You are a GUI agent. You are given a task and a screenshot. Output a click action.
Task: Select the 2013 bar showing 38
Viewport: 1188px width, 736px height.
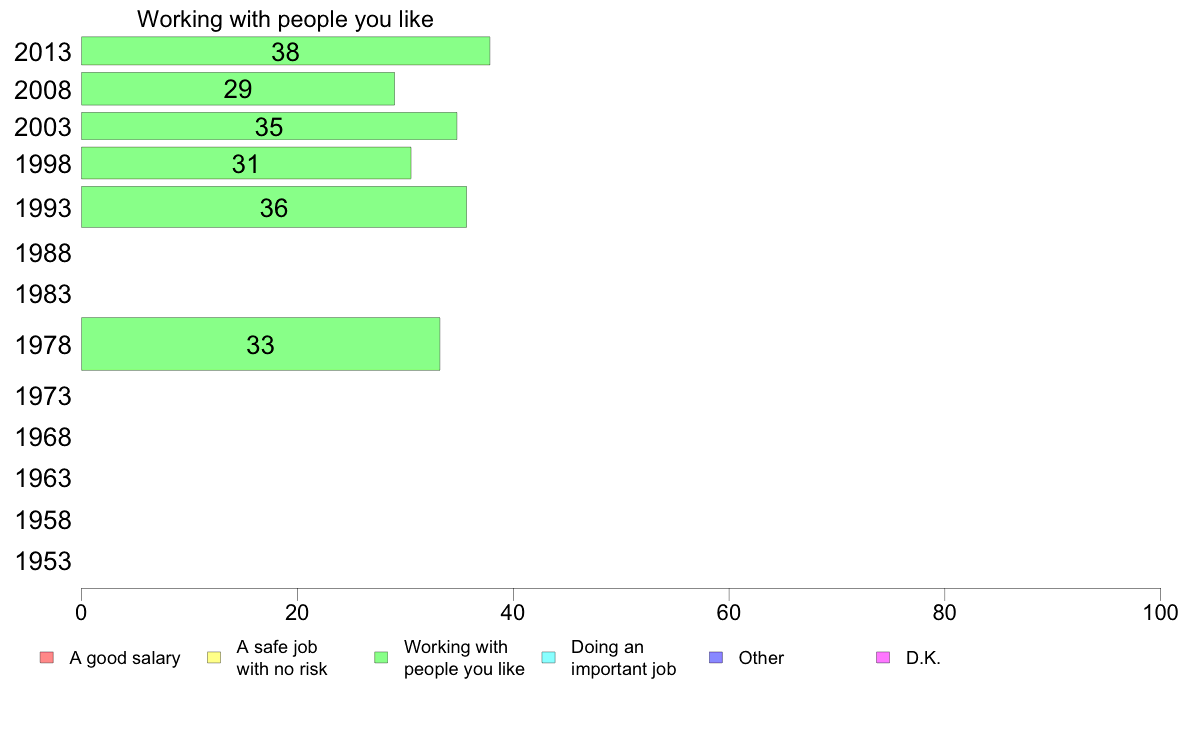coord(286,51)
